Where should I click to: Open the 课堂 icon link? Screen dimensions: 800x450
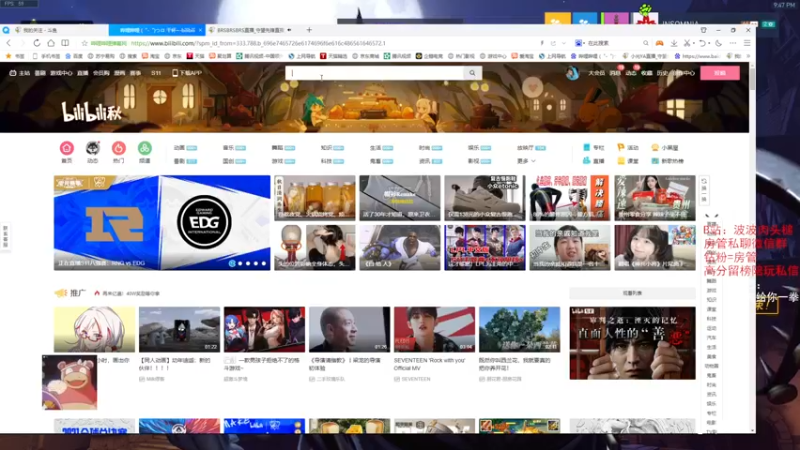(x=628, y=161)
